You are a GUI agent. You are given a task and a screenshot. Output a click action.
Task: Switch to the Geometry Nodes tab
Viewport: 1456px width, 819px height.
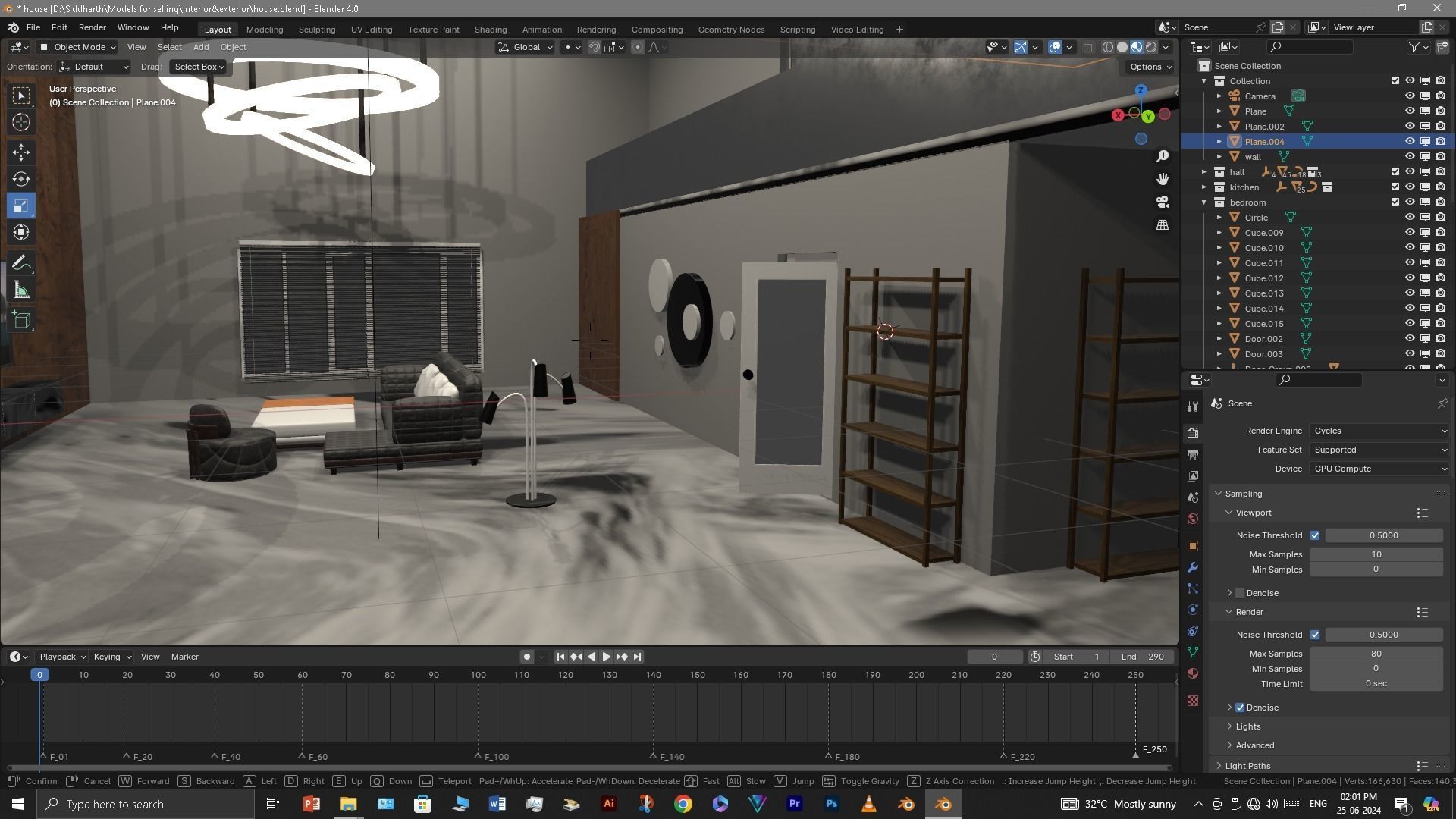(x=731, y=30)
